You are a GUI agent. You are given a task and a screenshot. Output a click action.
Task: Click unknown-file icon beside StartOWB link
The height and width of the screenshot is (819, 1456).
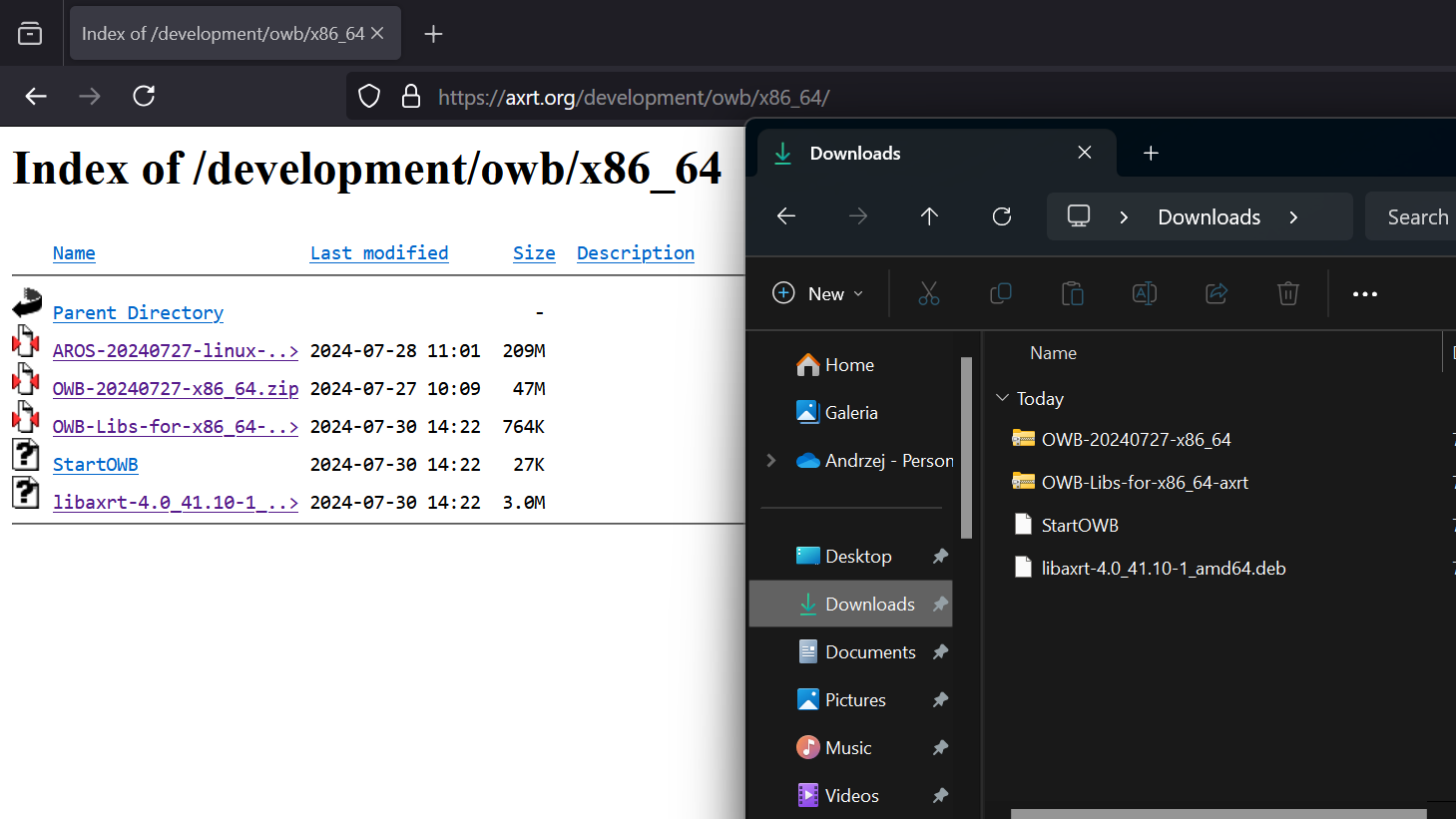(x=26, y=455)
